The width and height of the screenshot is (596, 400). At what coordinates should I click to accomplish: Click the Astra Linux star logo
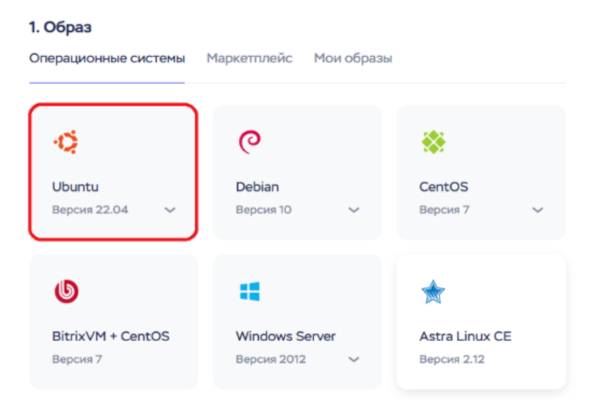pos(433,292)
